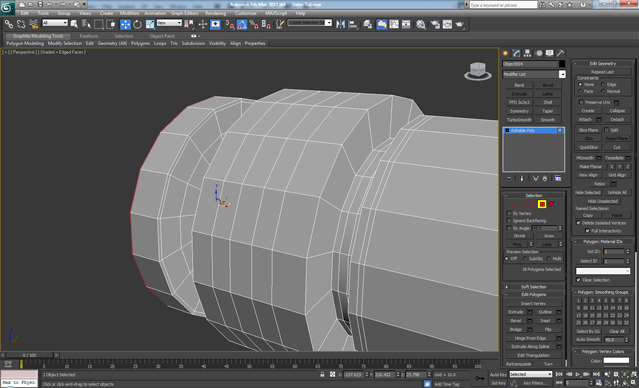
Task: Toggle the Split checkbox near Slice Plane
Action: (x=606, y=130)
